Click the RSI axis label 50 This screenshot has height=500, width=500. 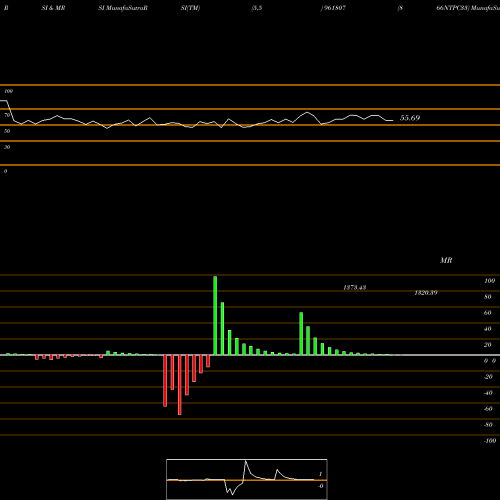click(x=7, y=131)
